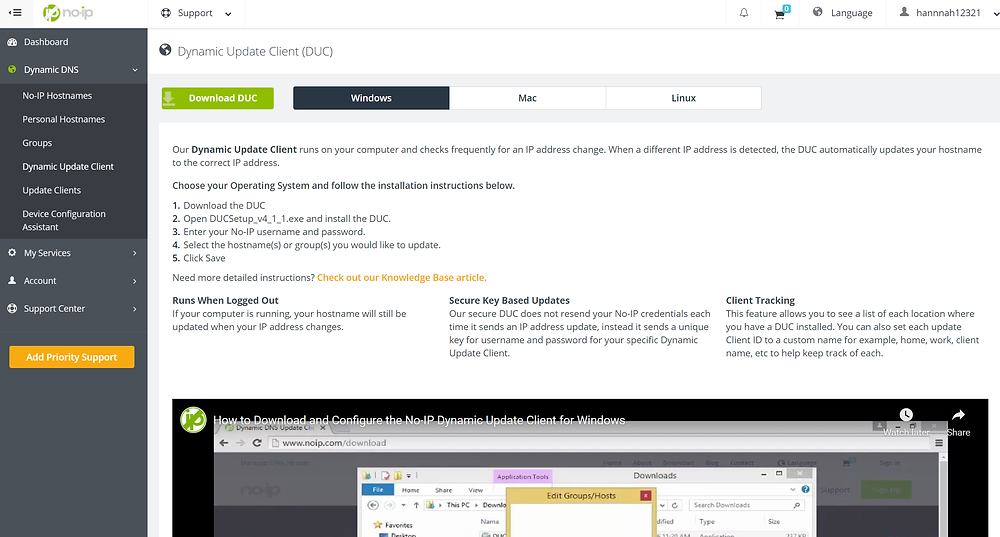Screen dimensions: 1000x537
Task: Click the My Services gear icon
Action: click(12, 253)
